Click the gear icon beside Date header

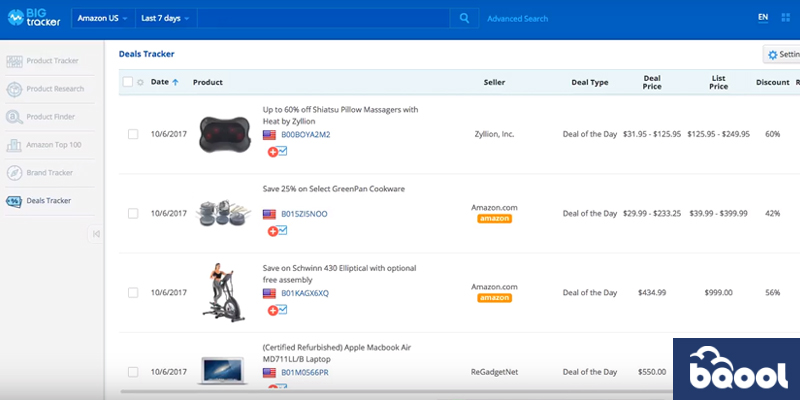(x=141, y=82)
